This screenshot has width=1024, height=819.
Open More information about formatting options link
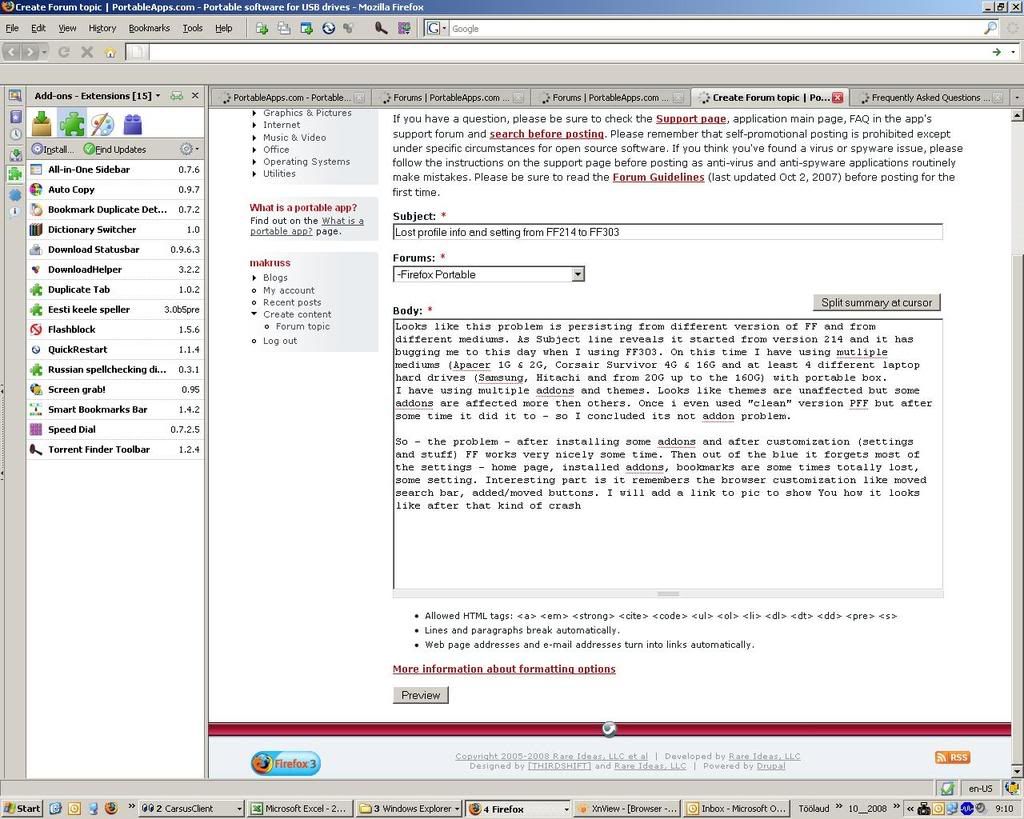pos(504,669)
